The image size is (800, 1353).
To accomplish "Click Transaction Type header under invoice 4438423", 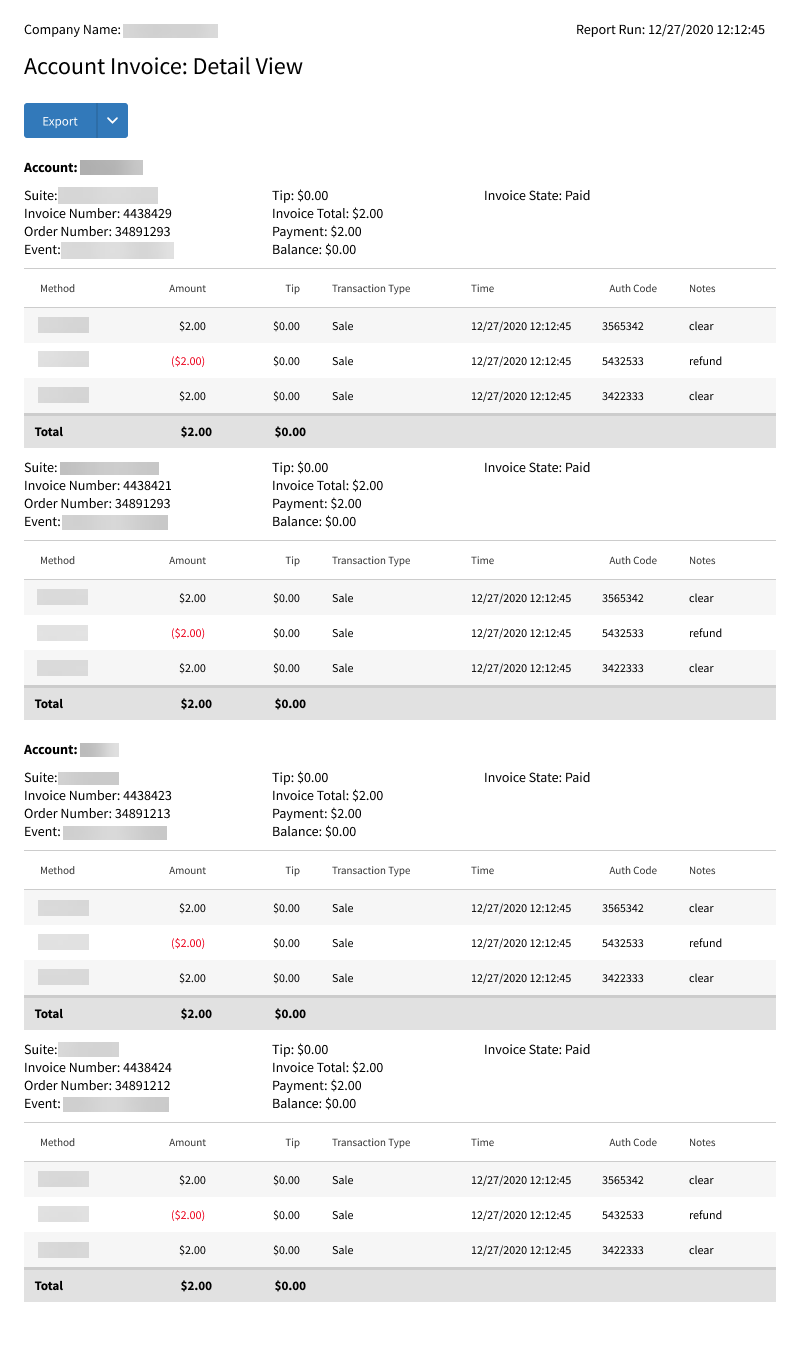I will [x=371, y=871].
